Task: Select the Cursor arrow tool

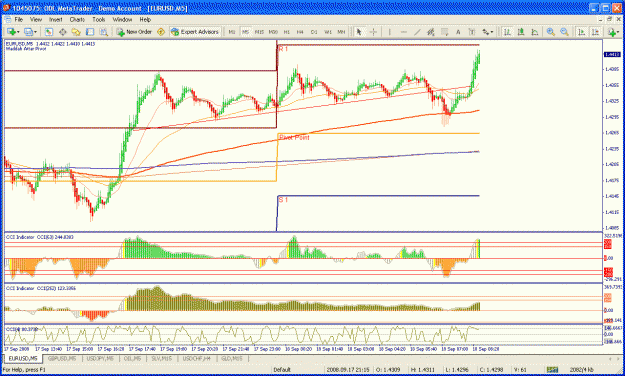Action: click(x=359, y=32)
